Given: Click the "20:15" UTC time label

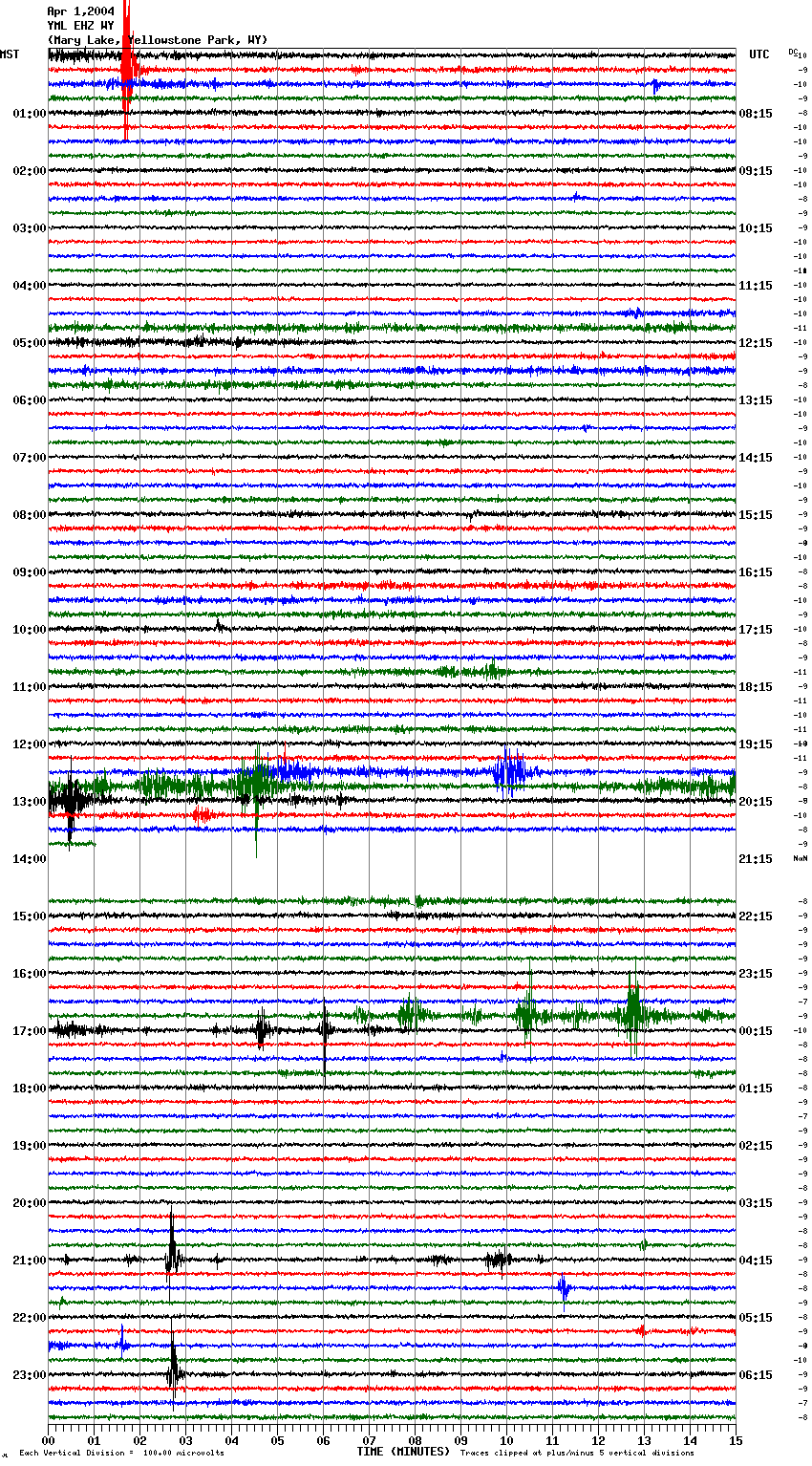Looking at the screenshot, I should pos(756,802).
